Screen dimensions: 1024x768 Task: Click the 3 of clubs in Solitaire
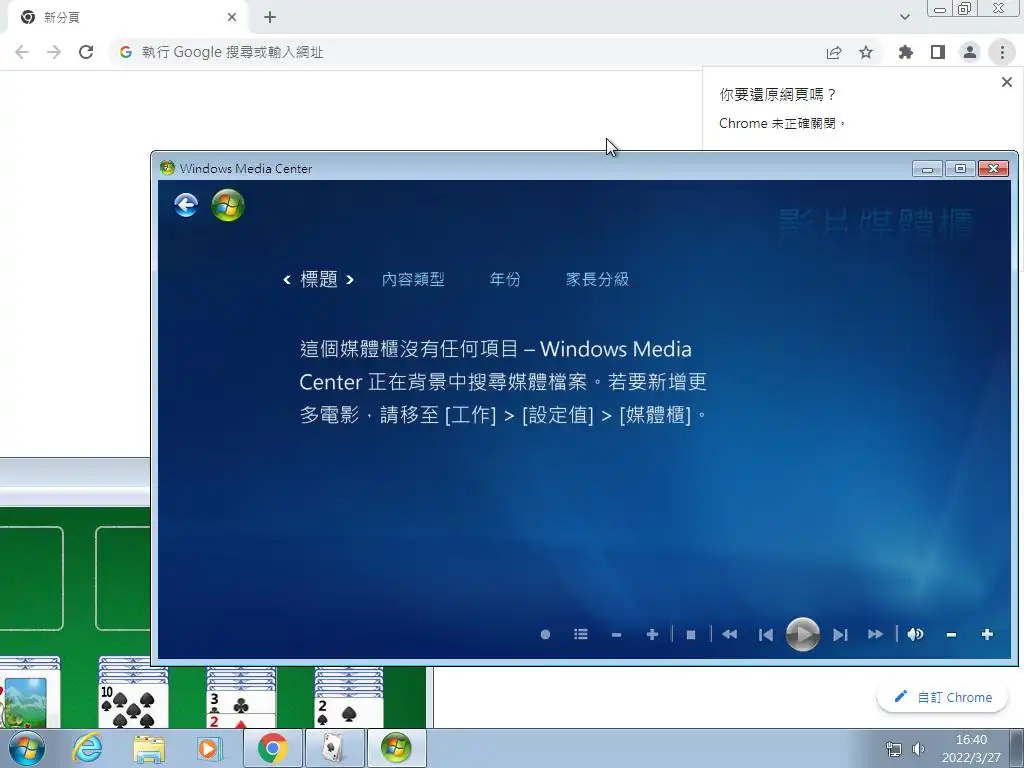click(x=241, y=702)
